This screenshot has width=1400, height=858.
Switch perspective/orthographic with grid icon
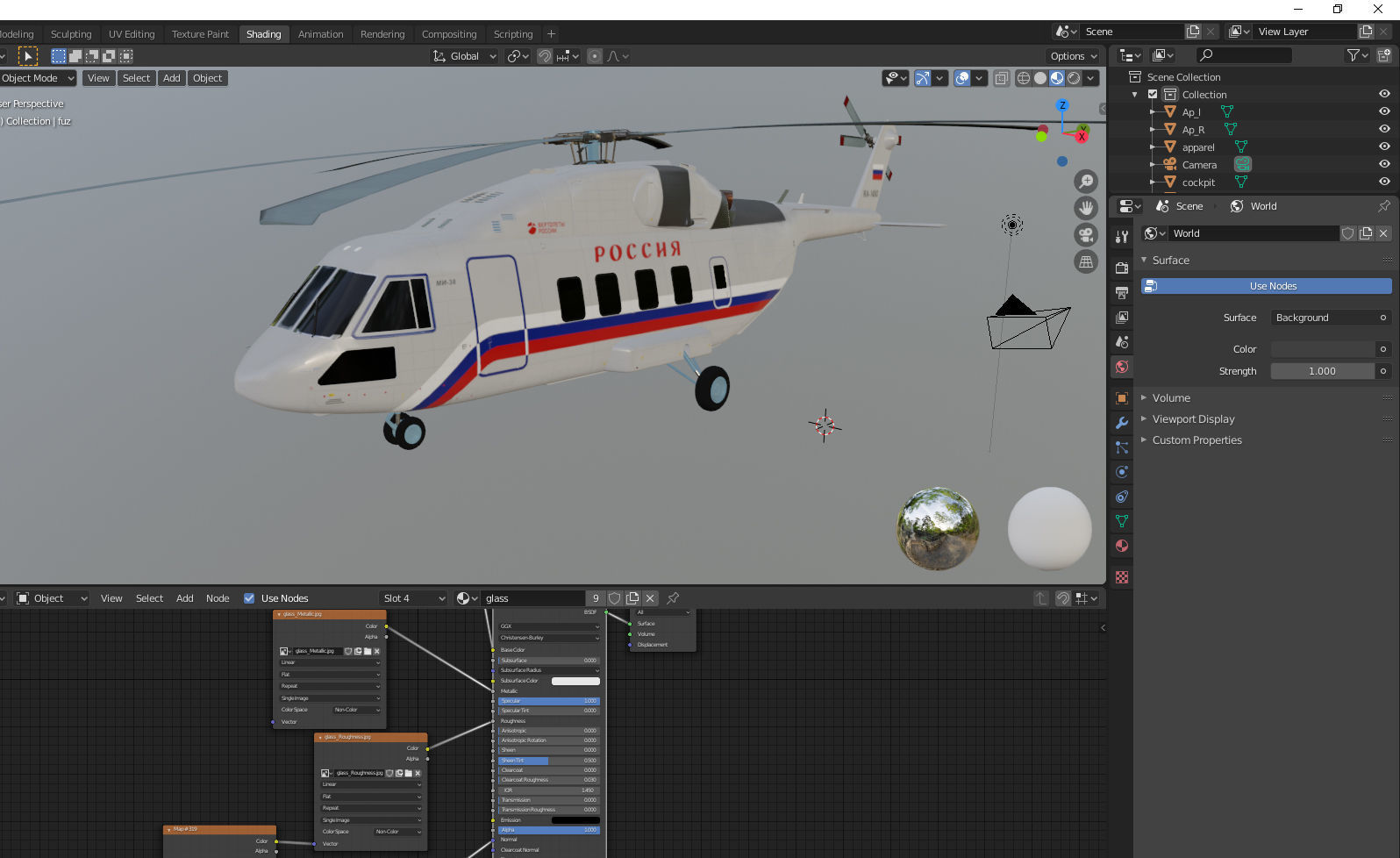click(x=1086, y=261)
